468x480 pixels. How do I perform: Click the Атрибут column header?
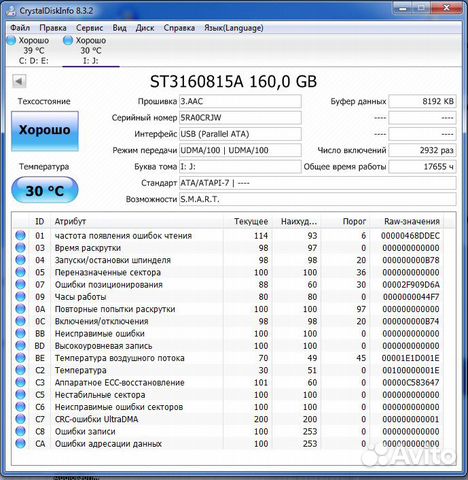pos(137,221)
